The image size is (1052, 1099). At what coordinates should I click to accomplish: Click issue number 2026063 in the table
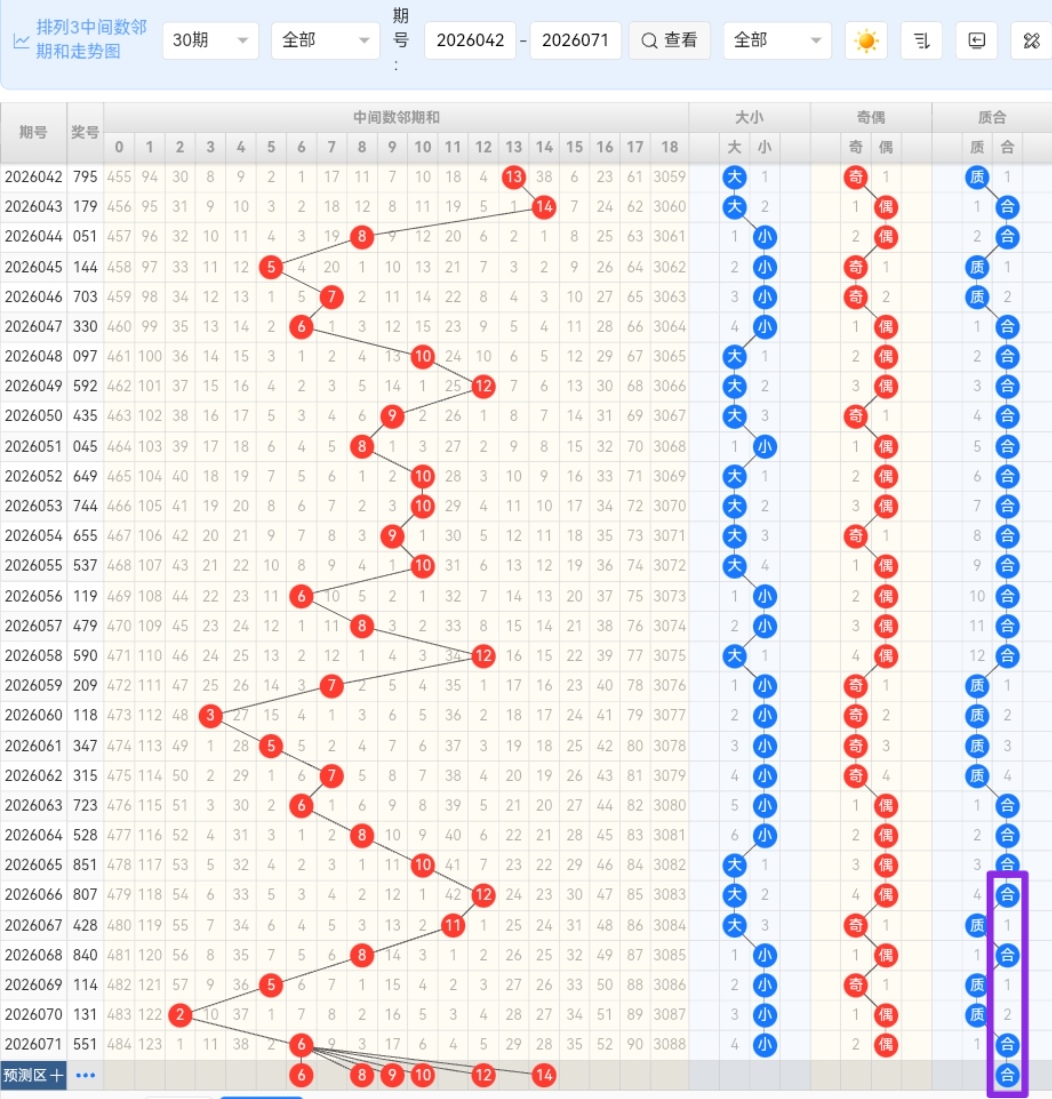click(33, 805)
